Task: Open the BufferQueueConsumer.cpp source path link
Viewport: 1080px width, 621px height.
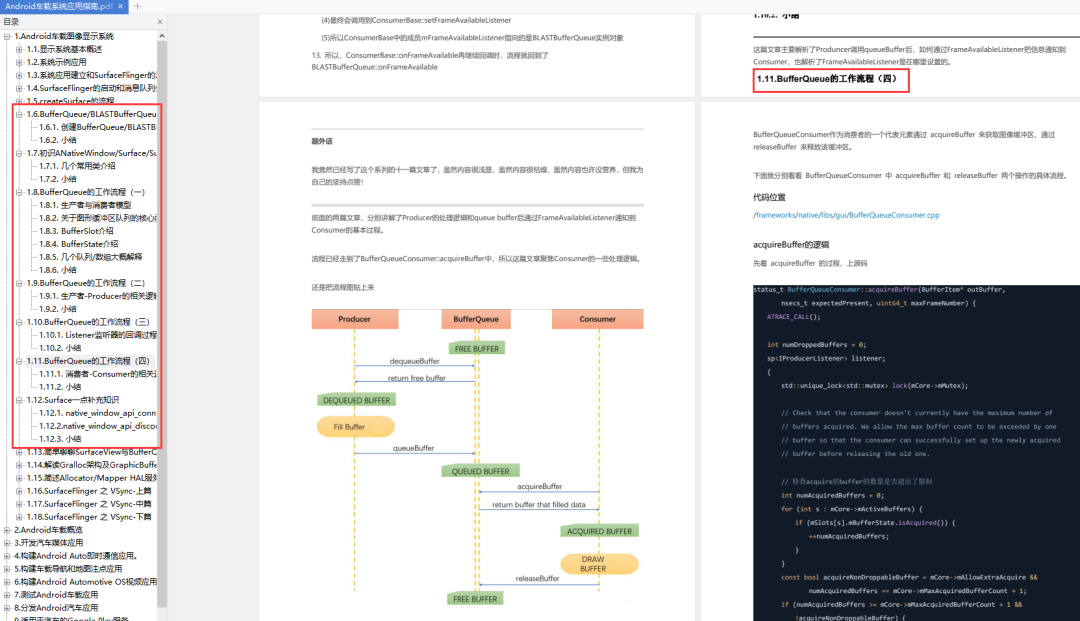Action: coord(846,215)
